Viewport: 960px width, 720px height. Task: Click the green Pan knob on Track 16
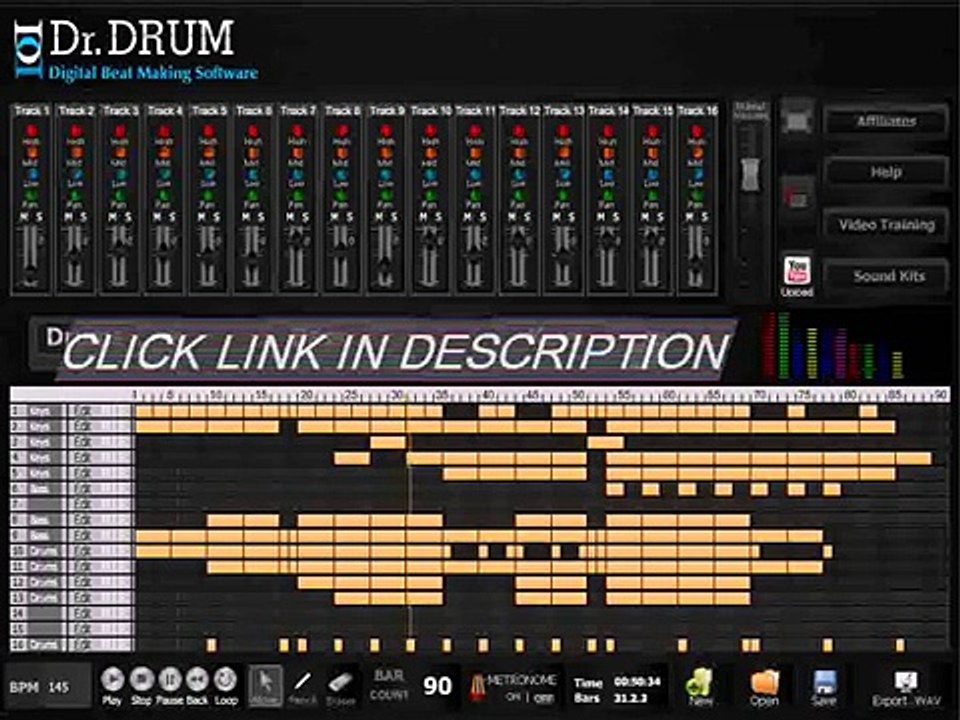point(696,196)
